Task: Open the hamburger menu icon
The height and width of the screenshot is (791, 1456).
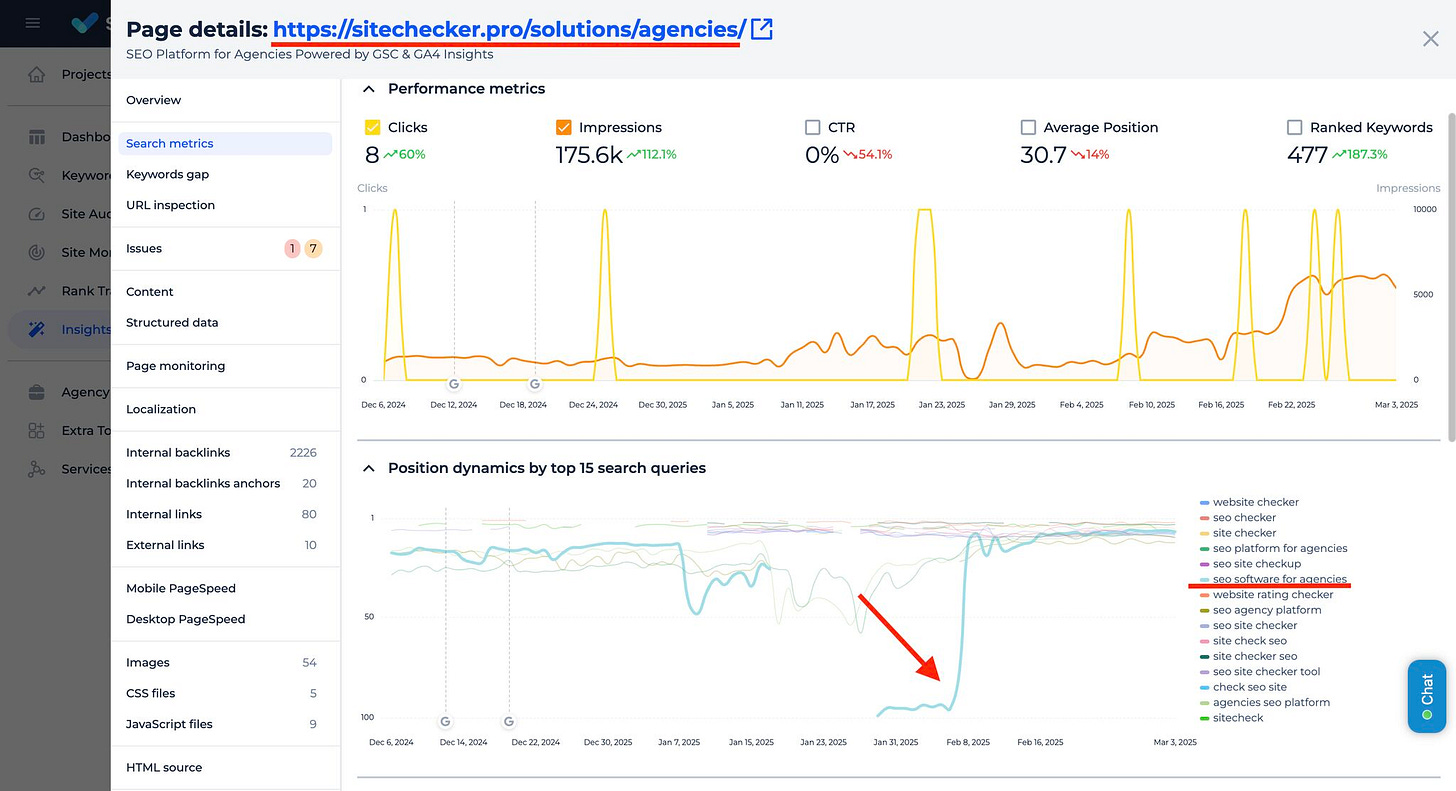Action: pyautogui.click(x=33, y=23)
